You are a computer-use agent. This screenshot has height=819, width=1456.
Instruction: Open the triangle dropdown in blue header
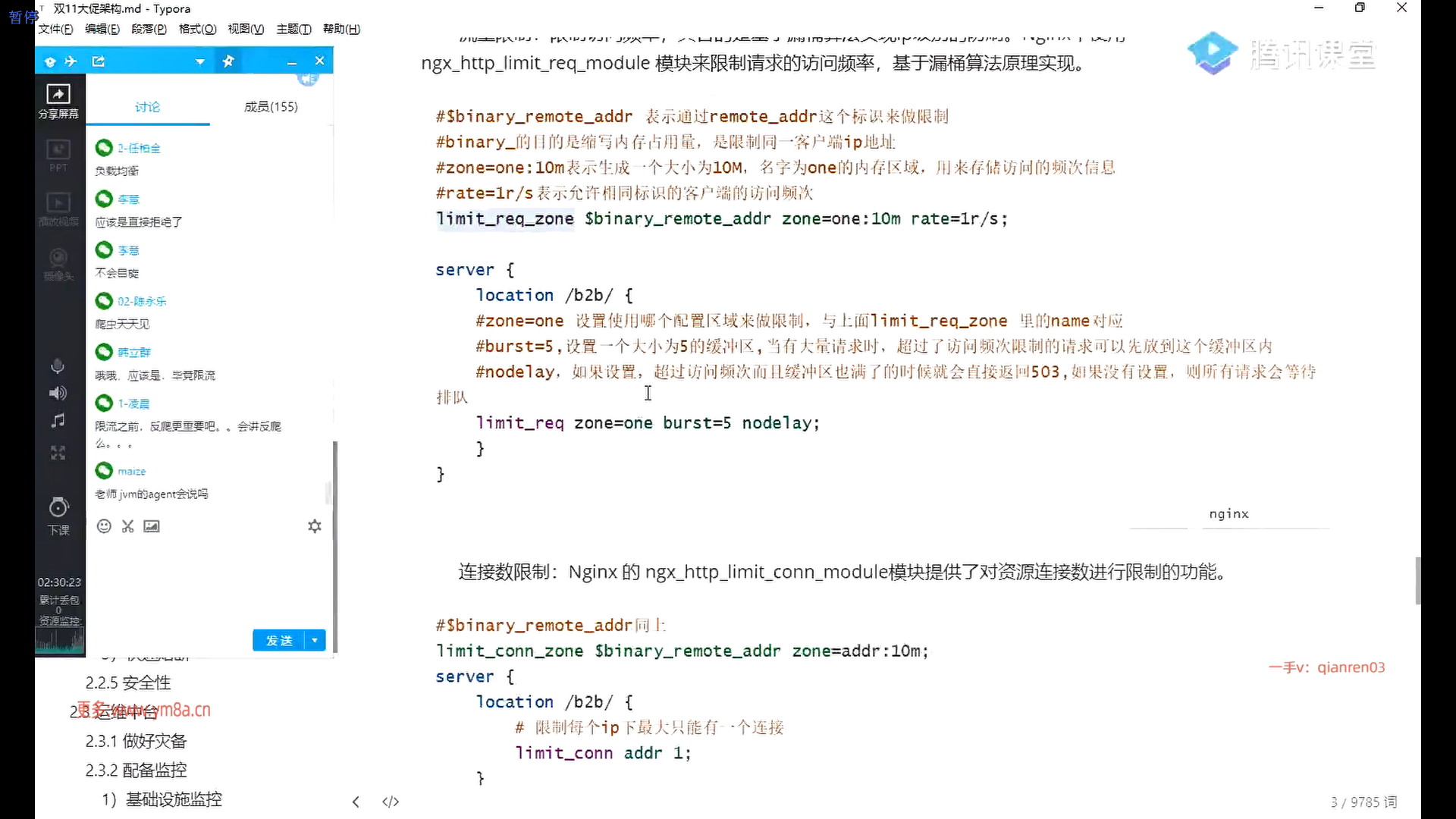pyautogui.click(x=200, y=61)
